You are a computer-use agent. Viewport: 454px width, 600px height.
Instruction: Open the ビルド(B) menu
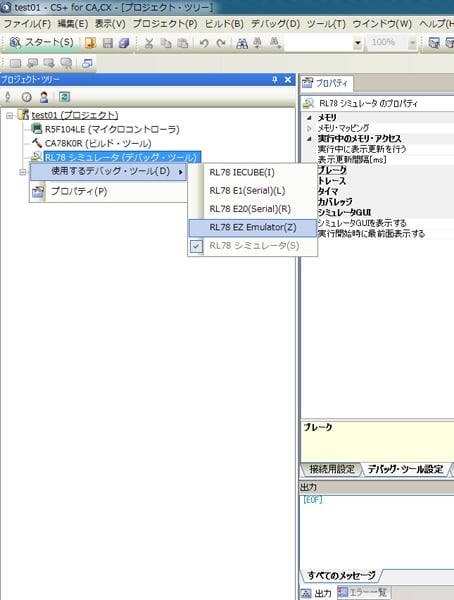pyautogui.click(x=224, y=24)
